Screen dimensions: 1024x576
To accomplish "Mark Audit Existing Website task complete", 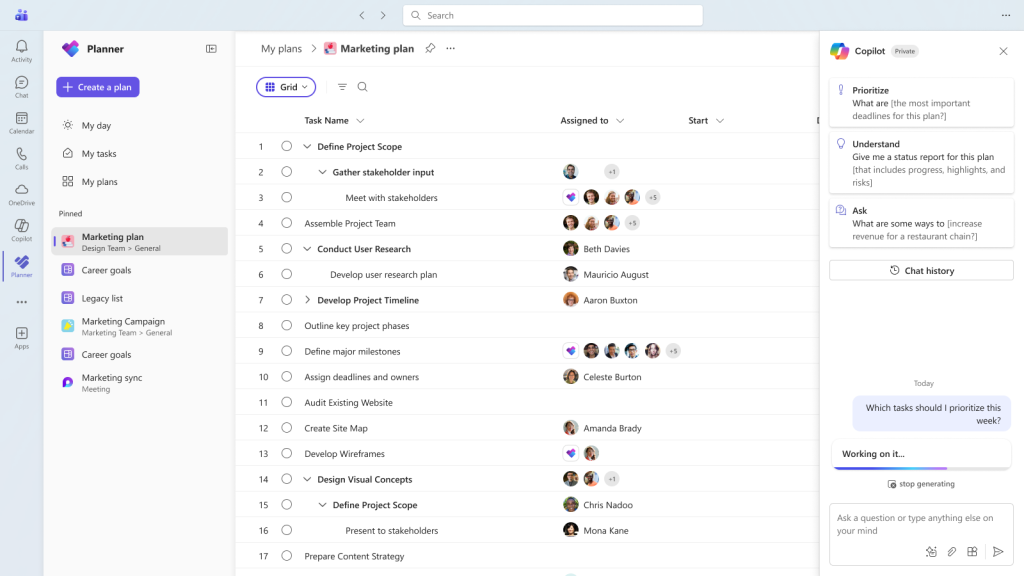I will (287, 402).
